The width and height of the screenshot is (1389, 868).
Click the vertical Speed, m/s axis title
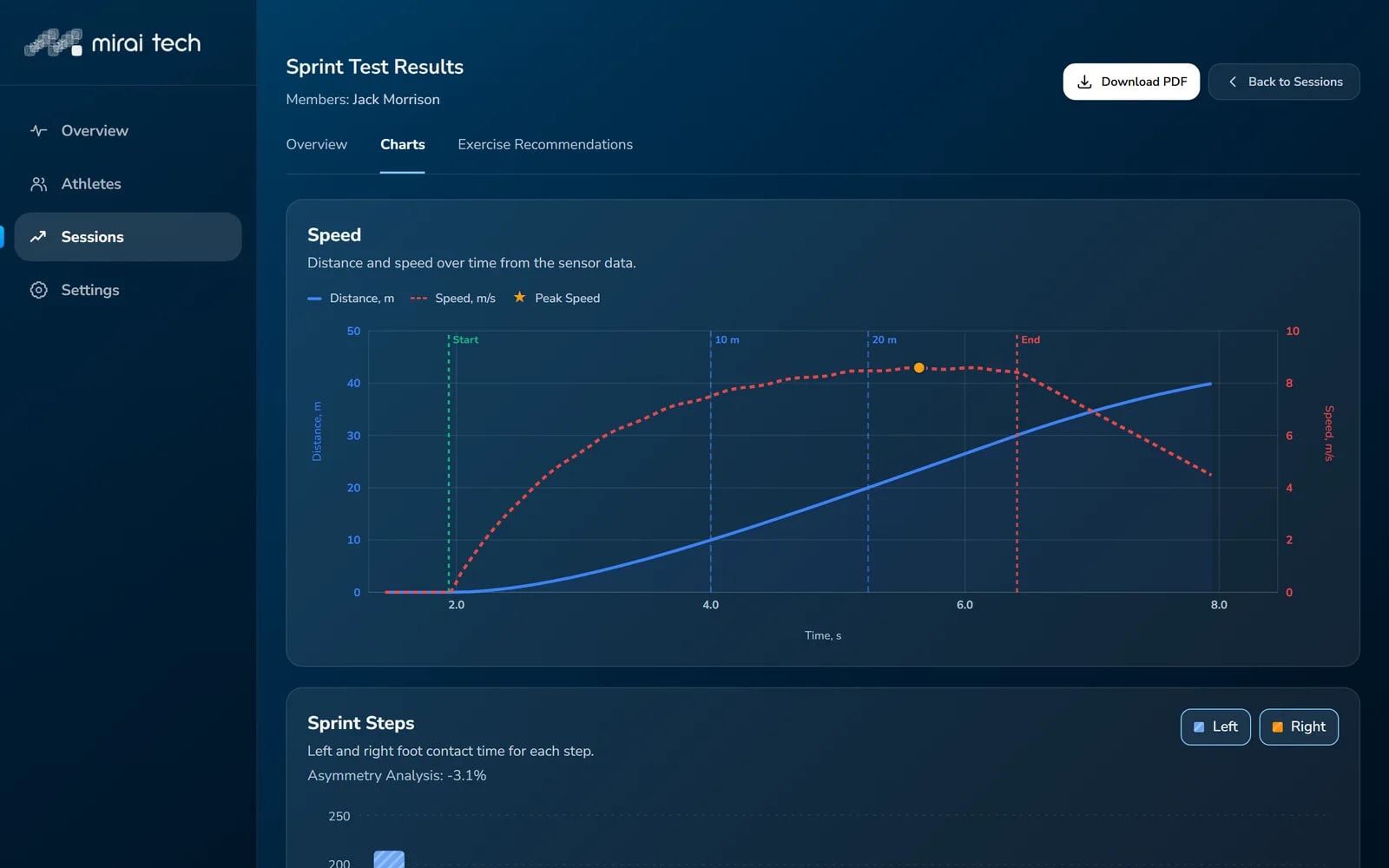pos(1329,433)
